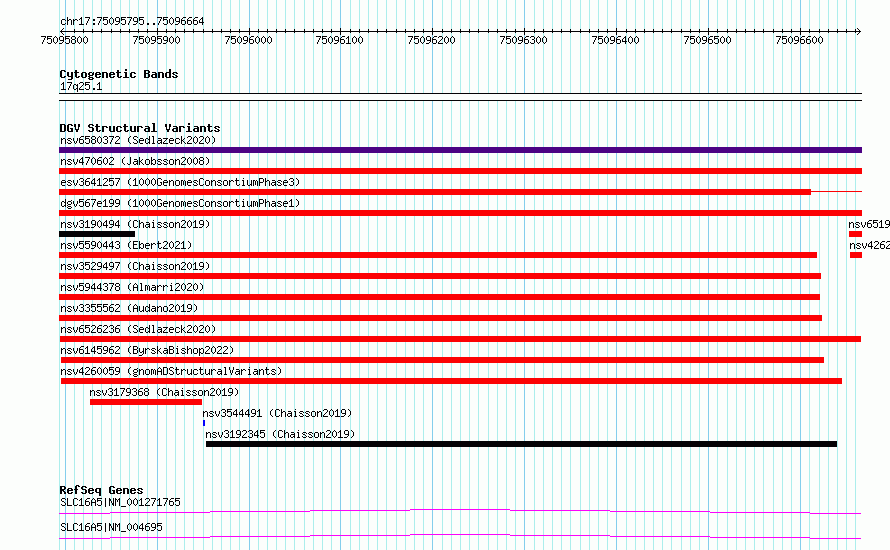Click ruler position 75096300
The image size is (890, 550).
tap(524, 40)
